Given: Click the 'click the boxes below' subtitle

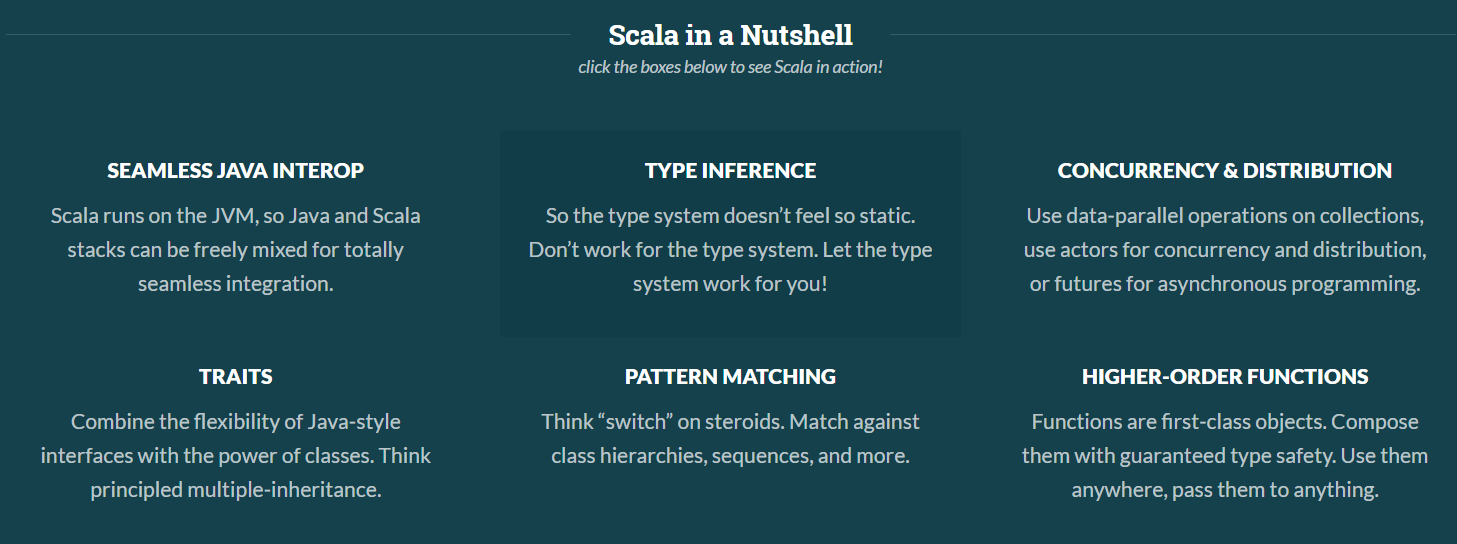Looking at the screenshot, I should click(730, 68).
